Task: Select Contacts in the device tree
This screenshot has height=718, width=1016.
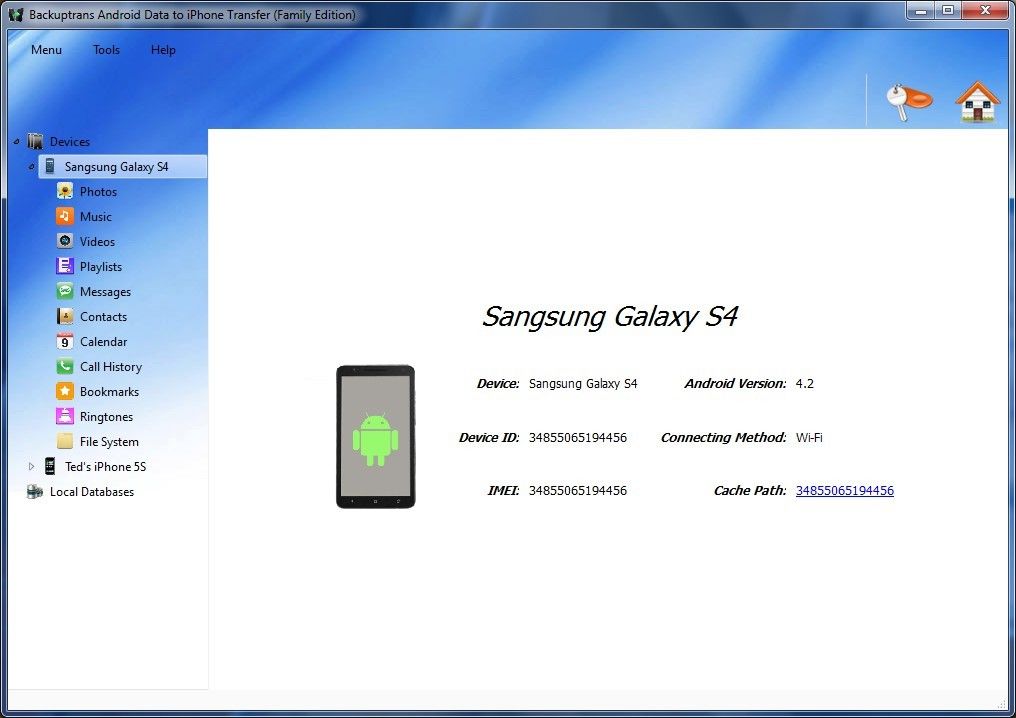Action: [x=103, y=317]
